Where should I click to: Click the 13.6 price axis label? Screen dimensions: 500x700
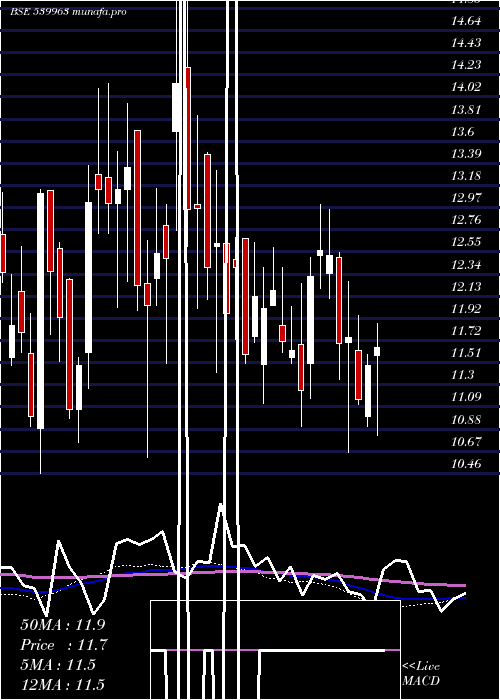coord(462,132)
